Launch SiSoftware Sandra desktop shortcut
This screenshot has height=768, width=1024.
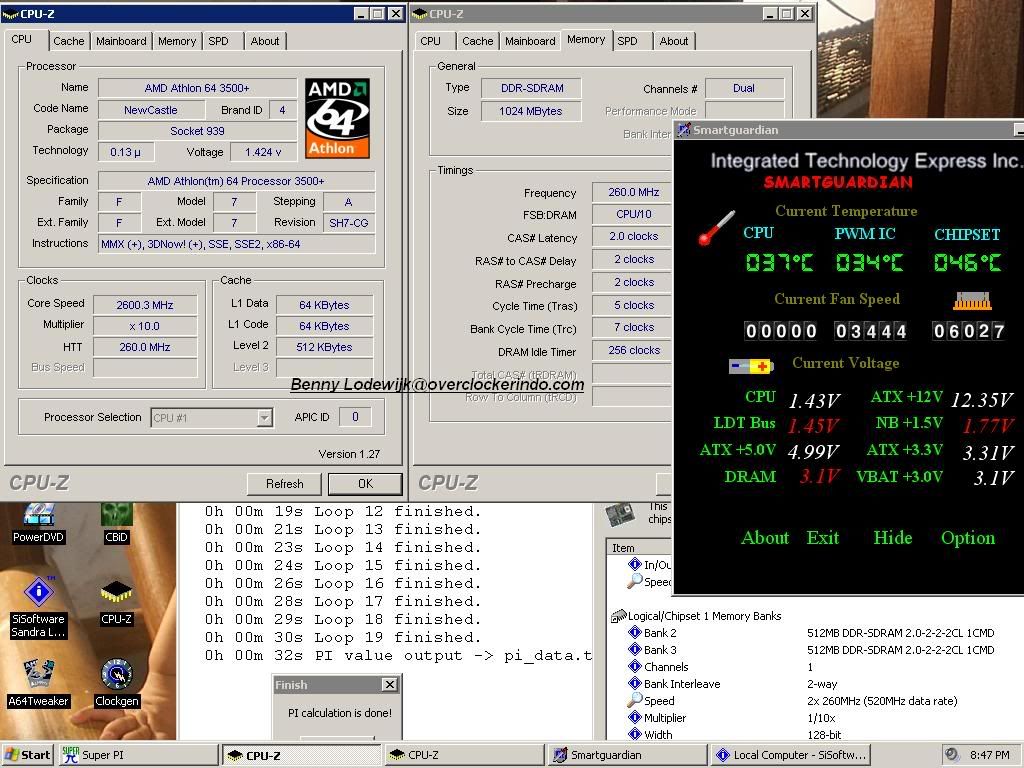(39, 608)
